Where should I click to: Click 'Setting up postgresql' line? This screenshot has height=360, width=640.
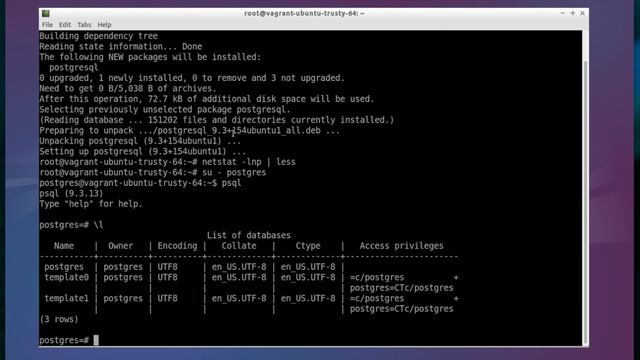pyautogui.click(x=142, y=151)
